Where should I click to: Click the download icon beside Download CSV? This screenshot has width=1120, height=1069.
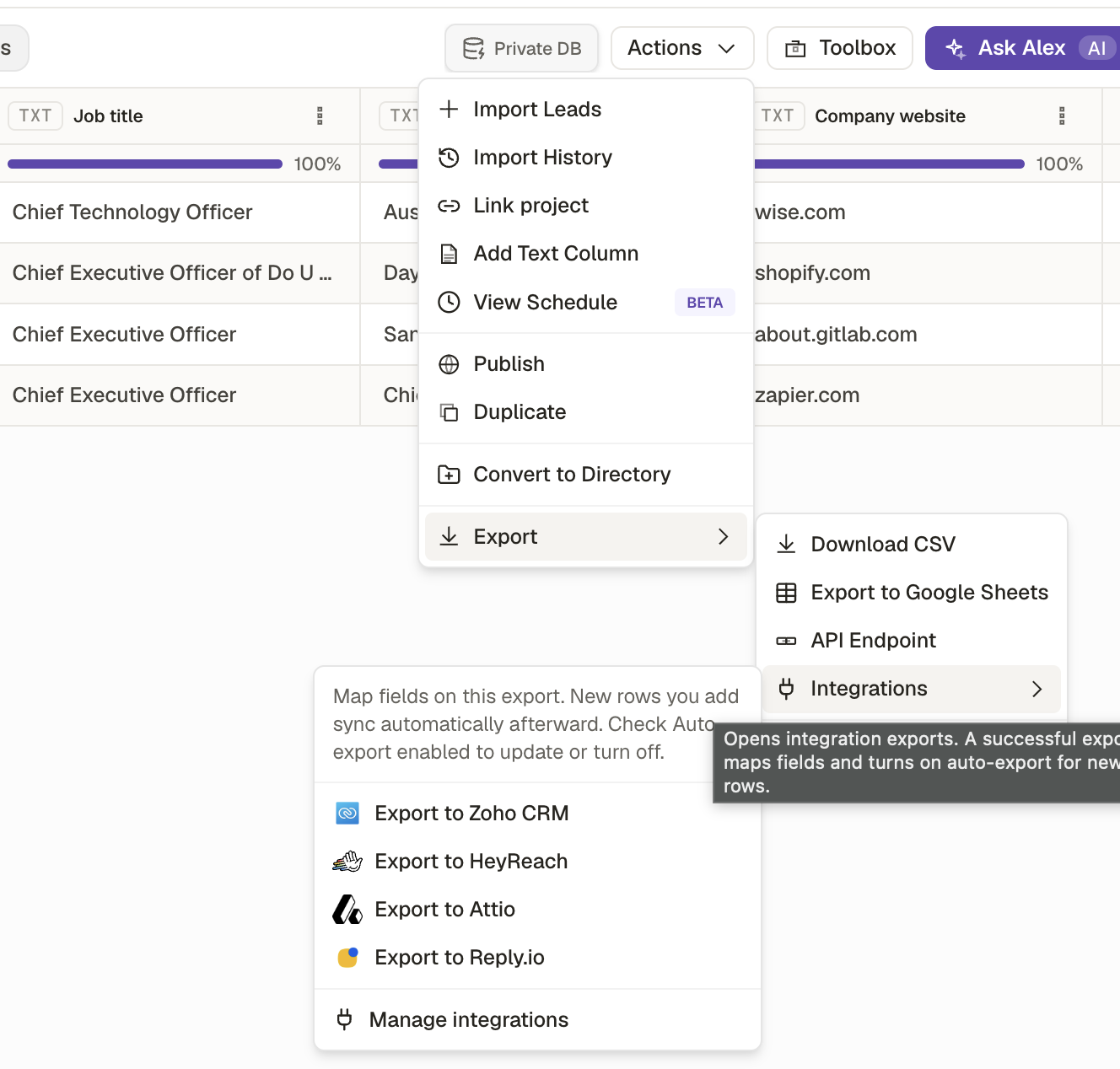tap(786, 544)
